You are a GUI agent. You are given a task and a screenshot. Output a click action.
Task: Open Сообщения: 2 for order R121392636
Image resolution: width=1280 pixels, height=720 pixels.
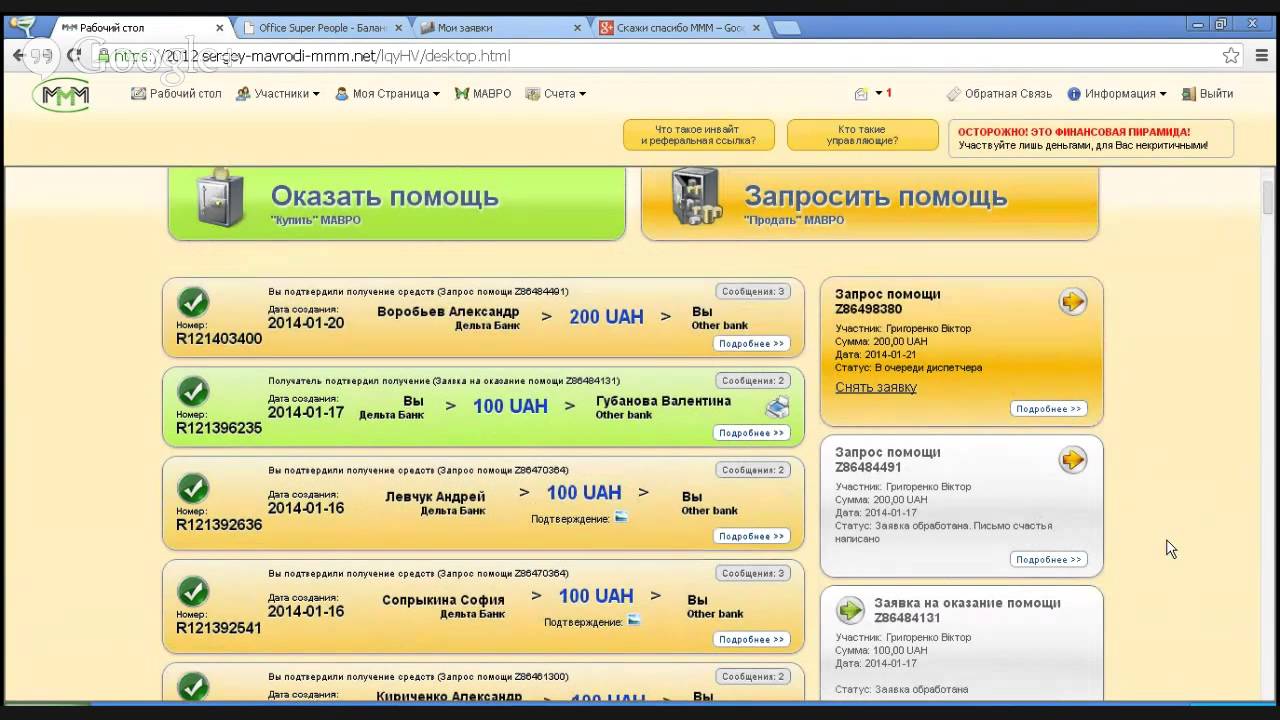coord(753,470)
